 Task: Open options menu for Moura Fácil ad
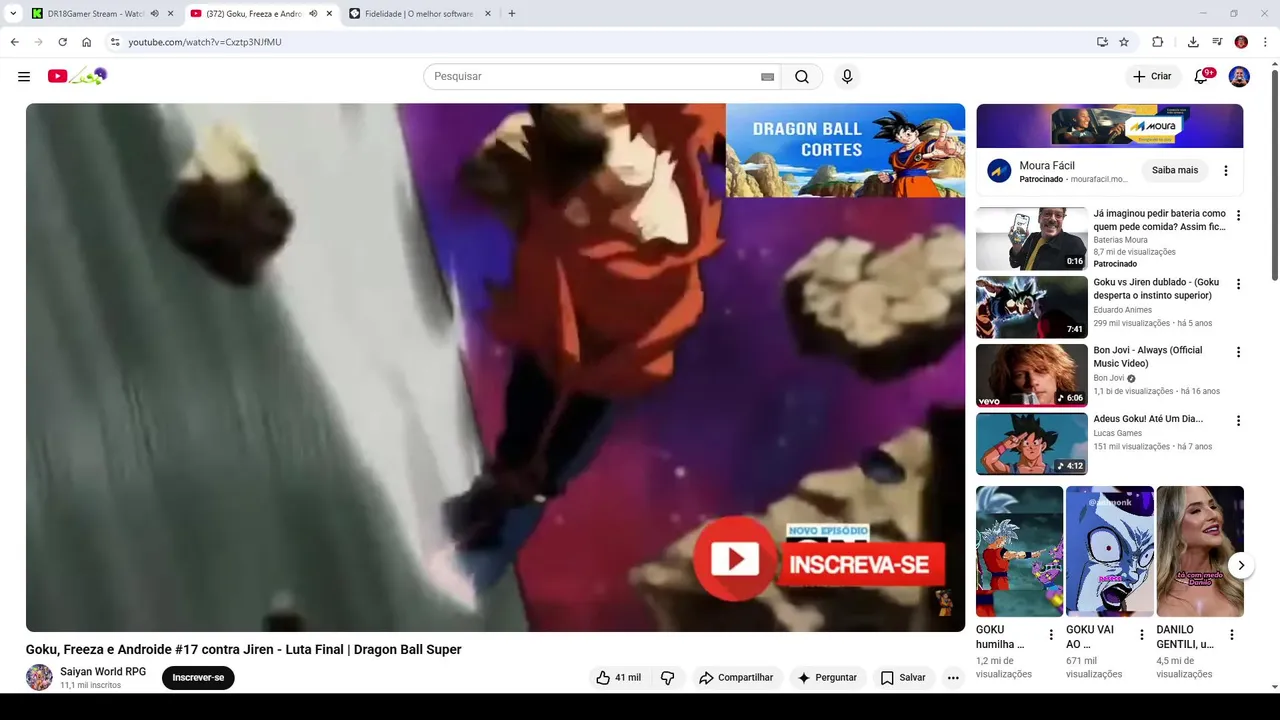pos(1226,171)
